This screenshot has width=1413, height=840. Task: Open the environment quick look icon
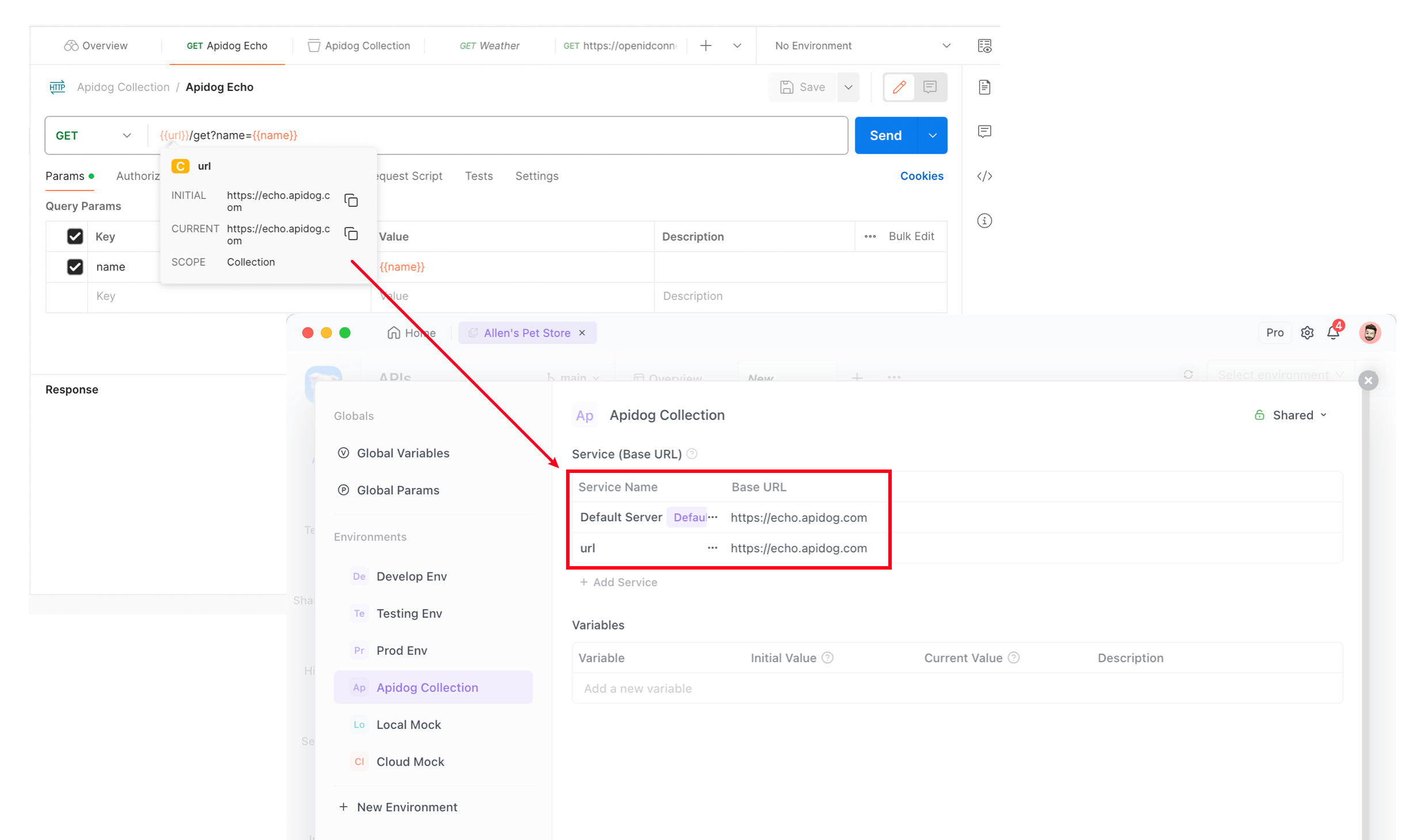984,45
